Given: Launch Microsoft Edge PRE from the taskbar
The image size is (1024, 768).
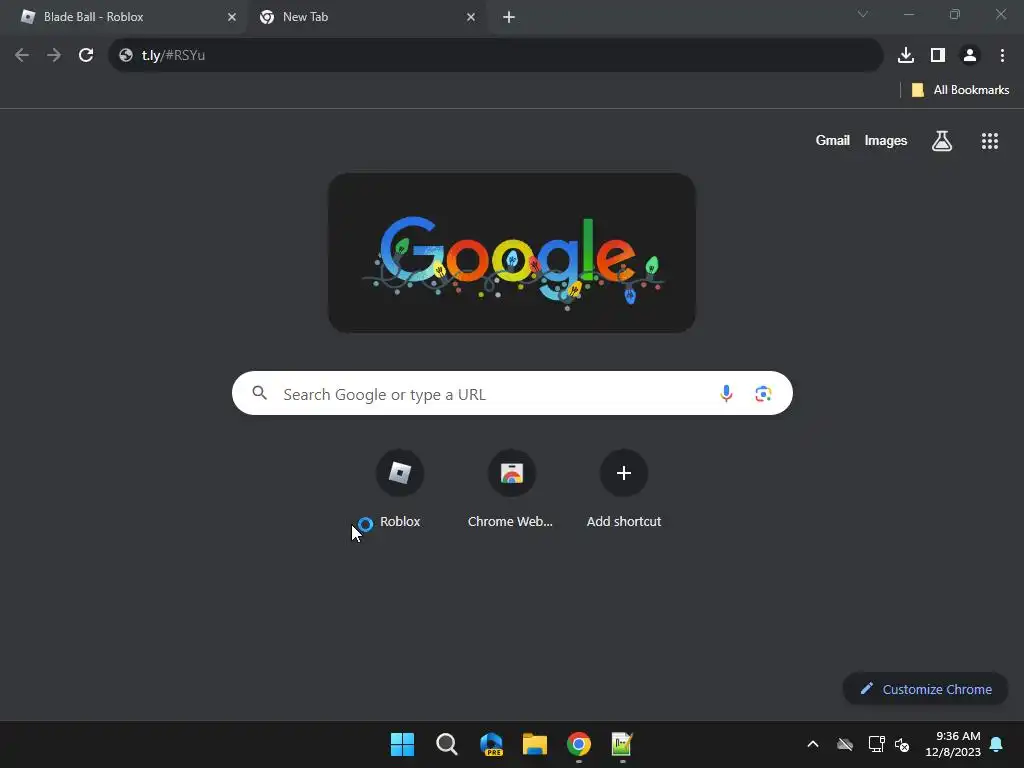Looking at the screenshot, I should click(491, 744).
